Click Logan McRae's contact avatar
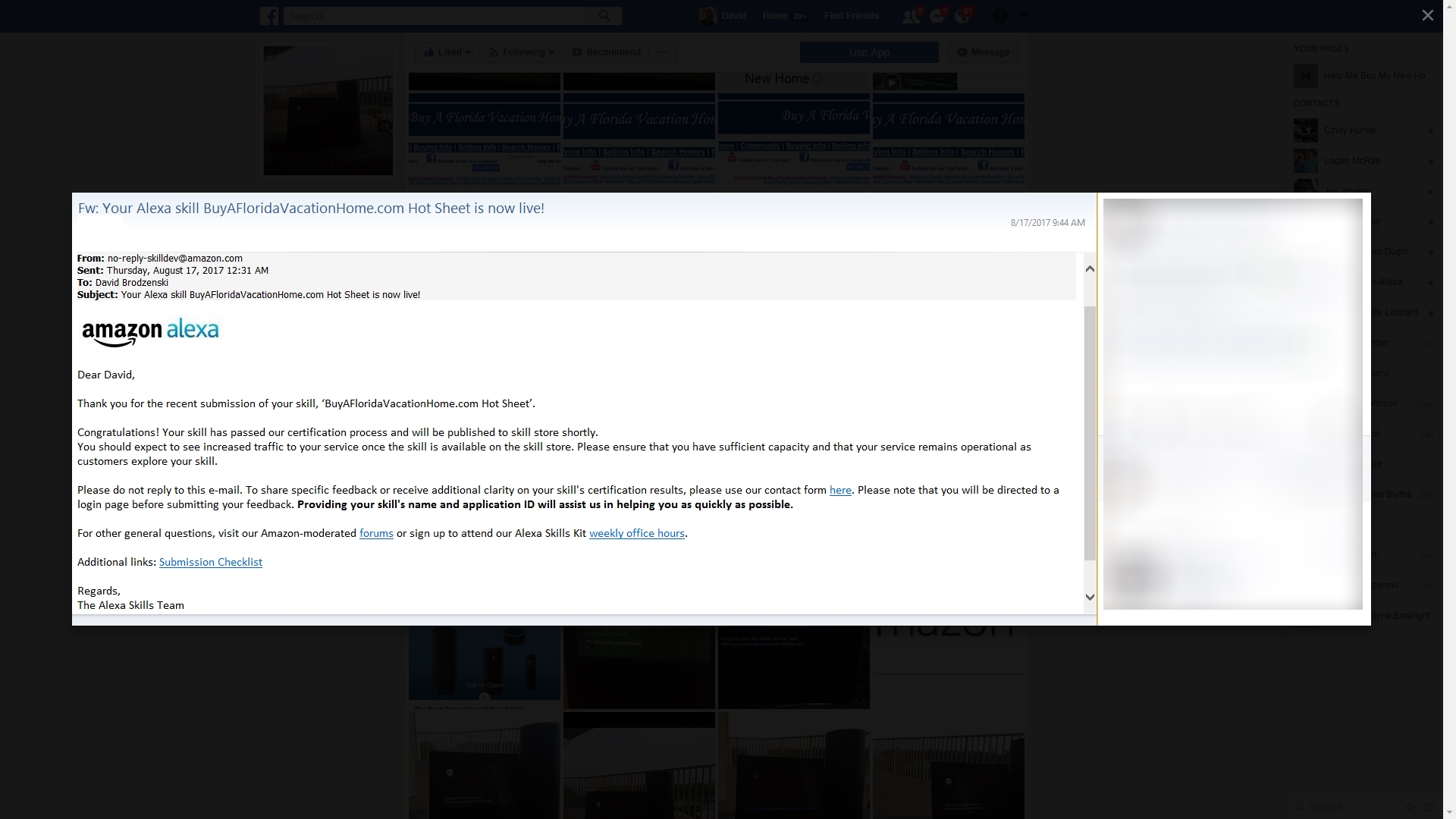Screen dimensions: 1456x819 1305,161
